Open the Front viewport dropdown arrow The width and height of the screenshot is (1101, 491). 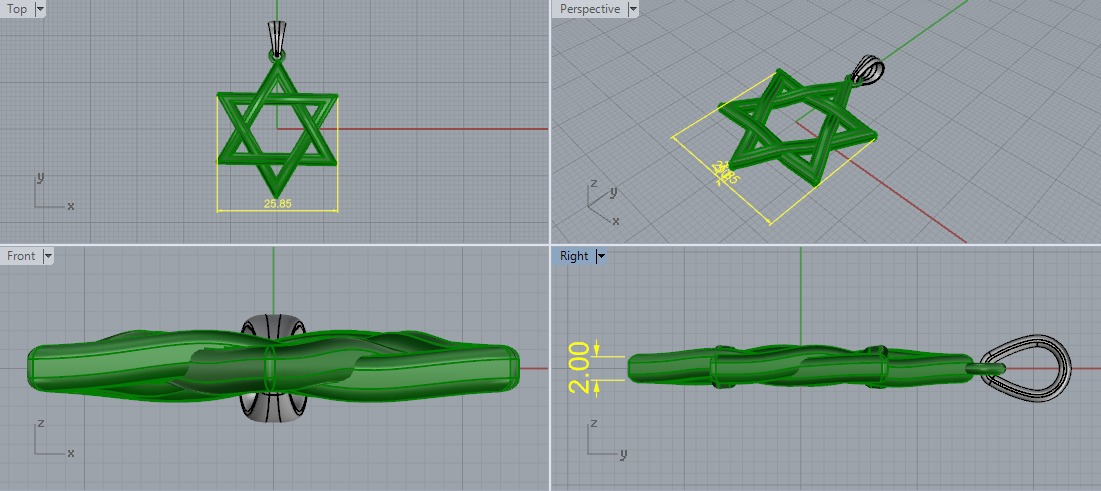point(48,256)
